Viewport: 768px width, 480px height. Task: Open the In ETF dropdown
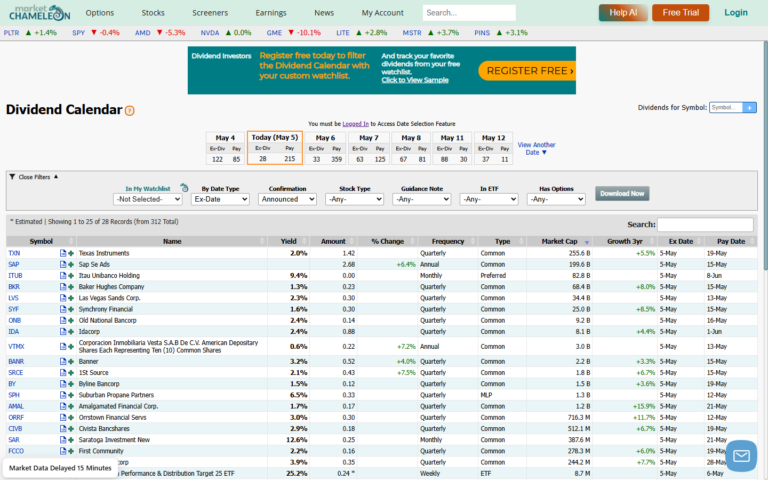coord(489,199)
